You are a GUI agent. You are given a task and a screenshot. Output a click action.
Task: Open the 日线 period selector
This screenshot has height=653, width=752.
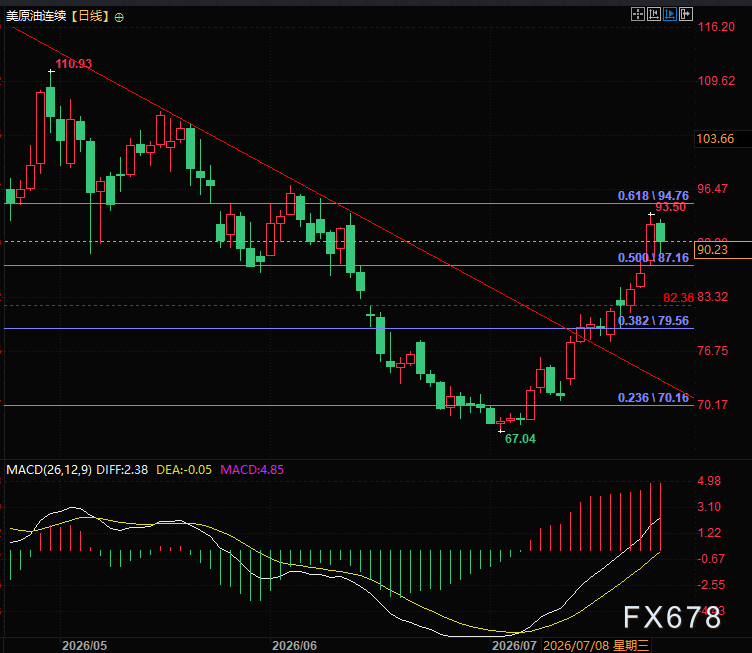90,16
